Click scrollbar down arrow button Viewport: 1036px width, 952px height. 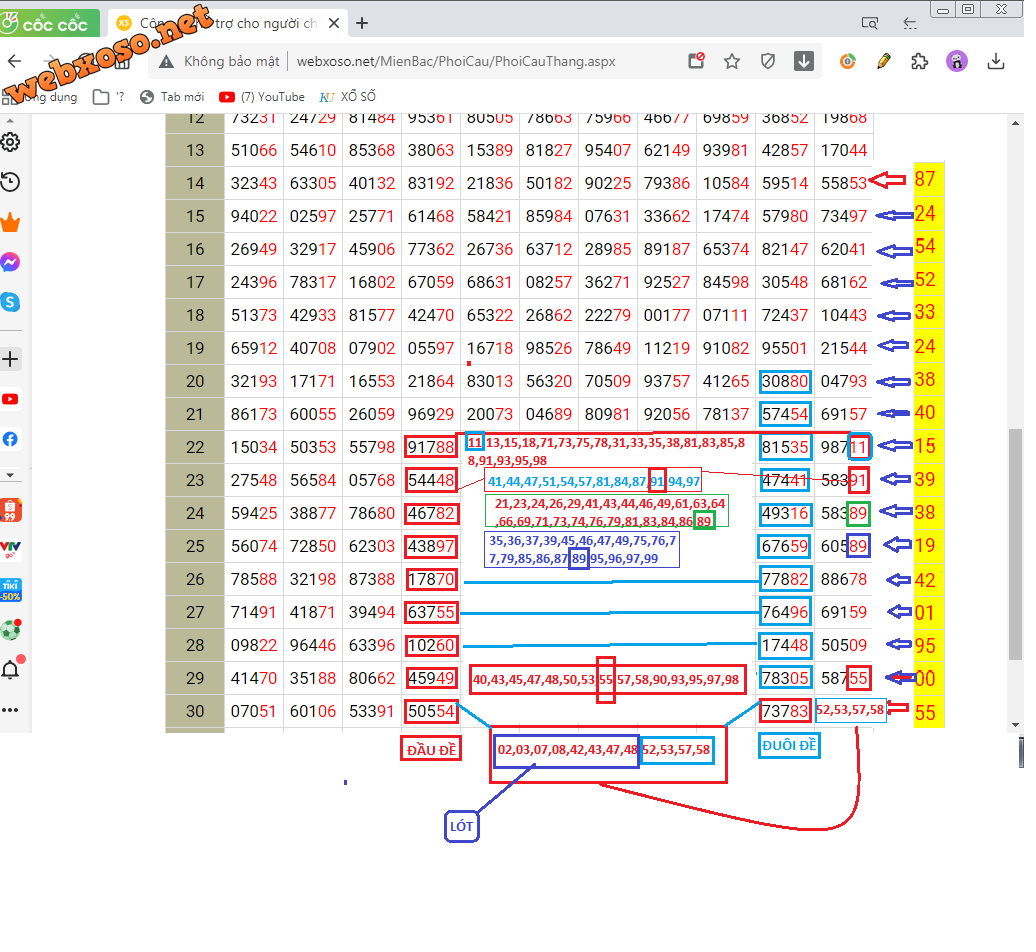[1016, 725]
